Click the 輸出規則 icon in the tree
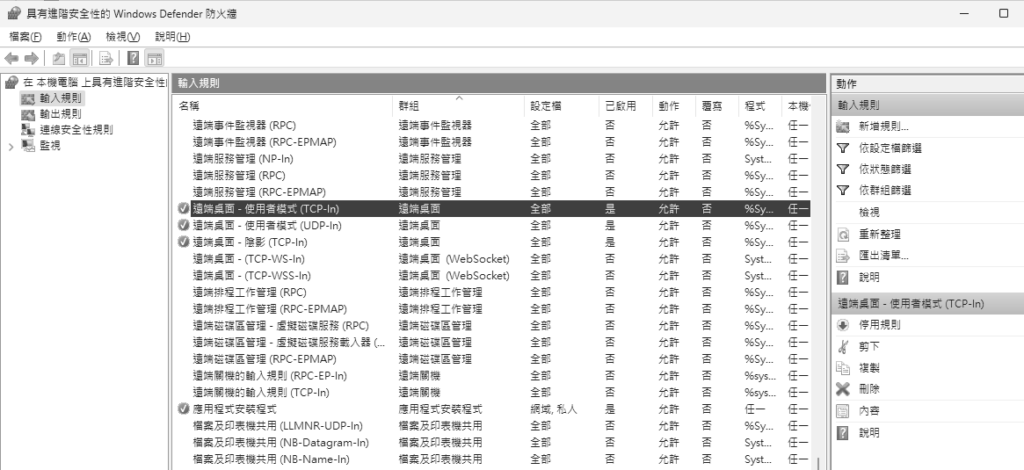 click(27, 114)
